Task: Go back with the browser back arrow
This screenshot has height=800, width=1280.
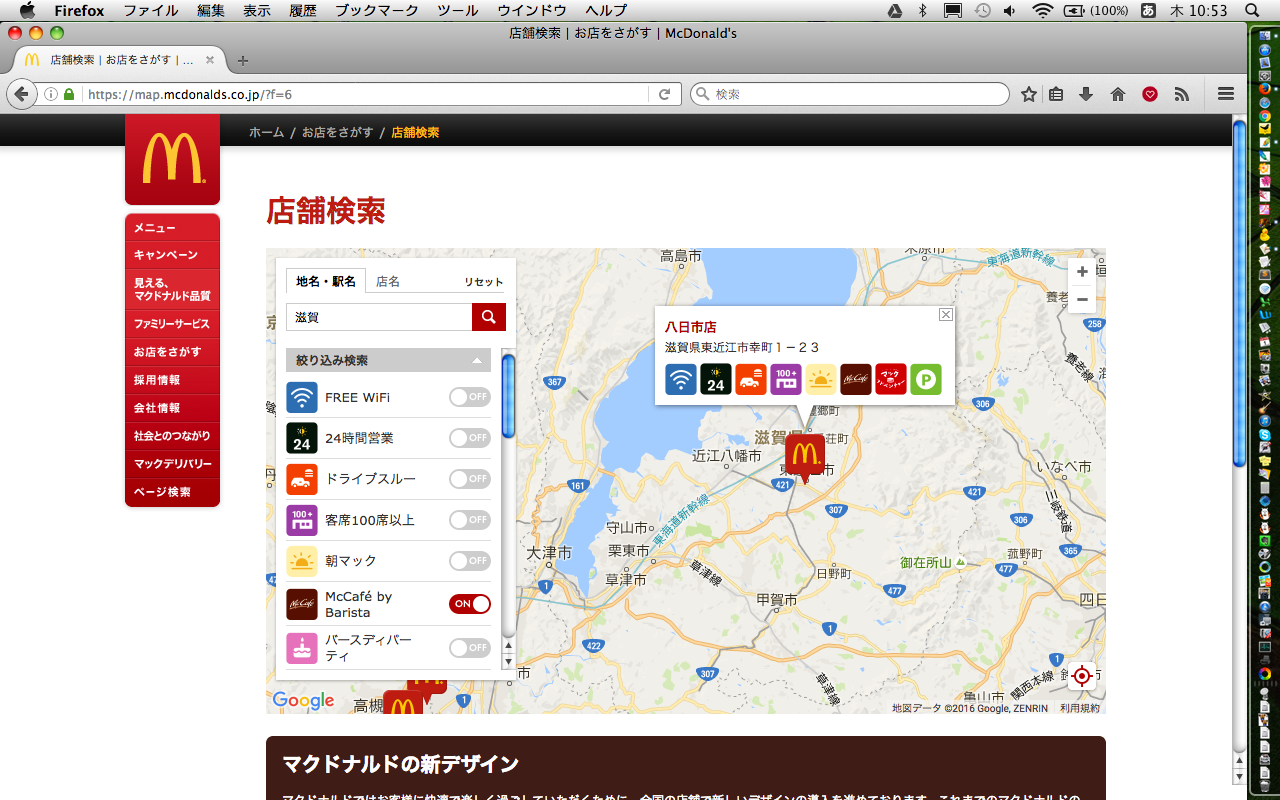Action: point(22,94)
